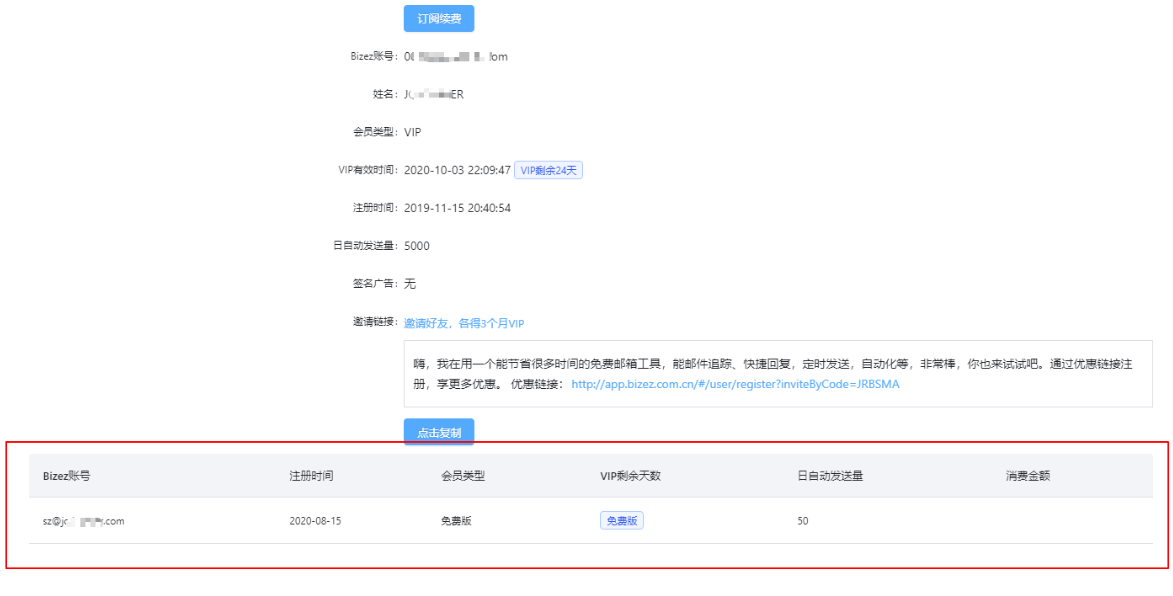Click the 点击复制 copy button
Image resolution: width=1173 pixels, height=596 pixels.
(438, 431)
